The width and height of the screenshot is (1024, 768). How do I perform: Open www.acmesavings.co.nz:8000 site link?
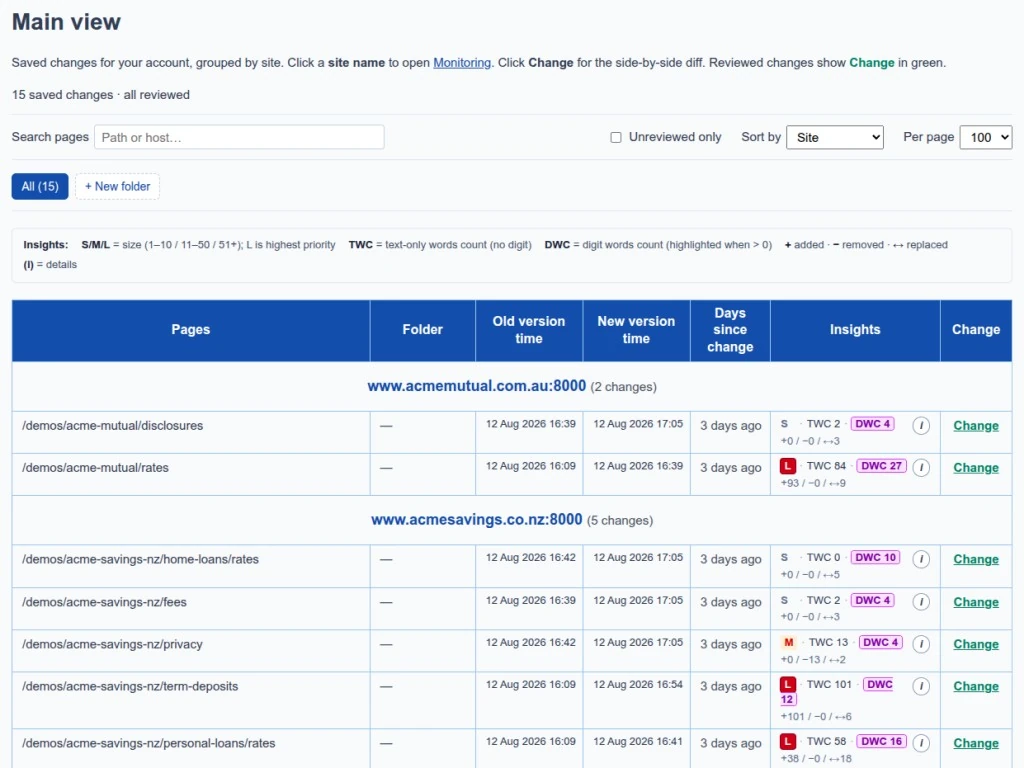click(477, 520)
